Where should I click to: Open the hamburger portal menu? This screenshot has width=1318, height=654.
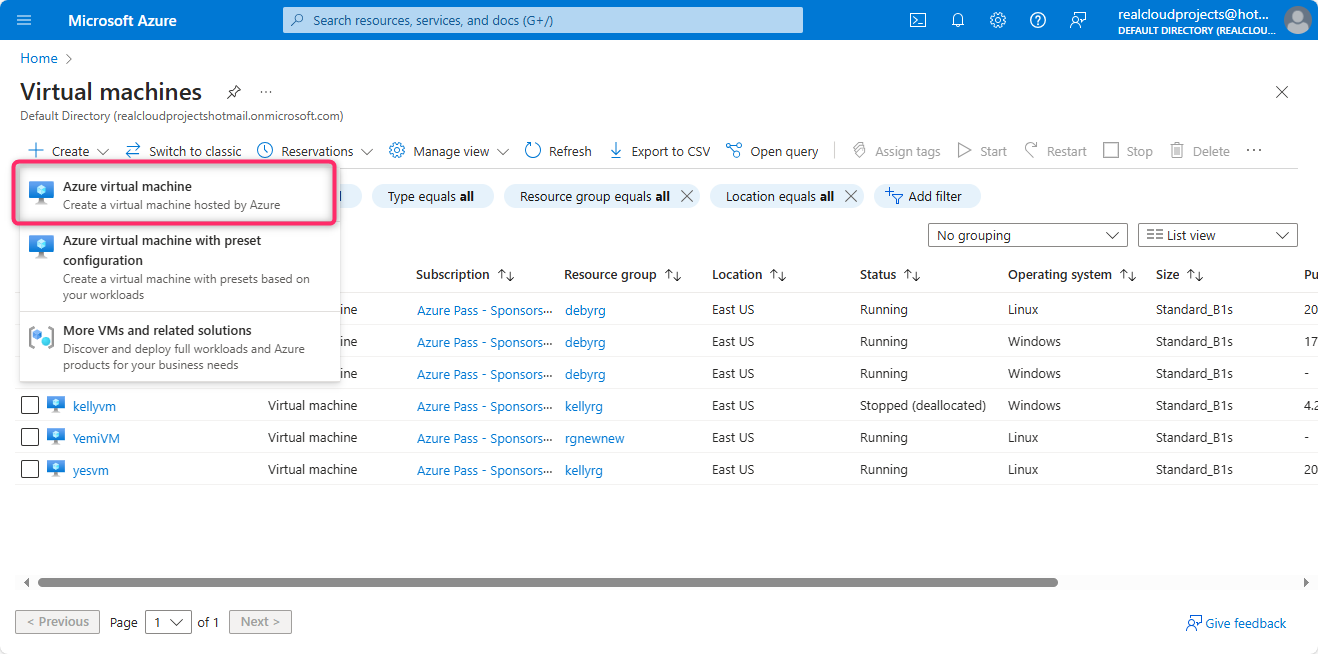[x=25, y=20]
